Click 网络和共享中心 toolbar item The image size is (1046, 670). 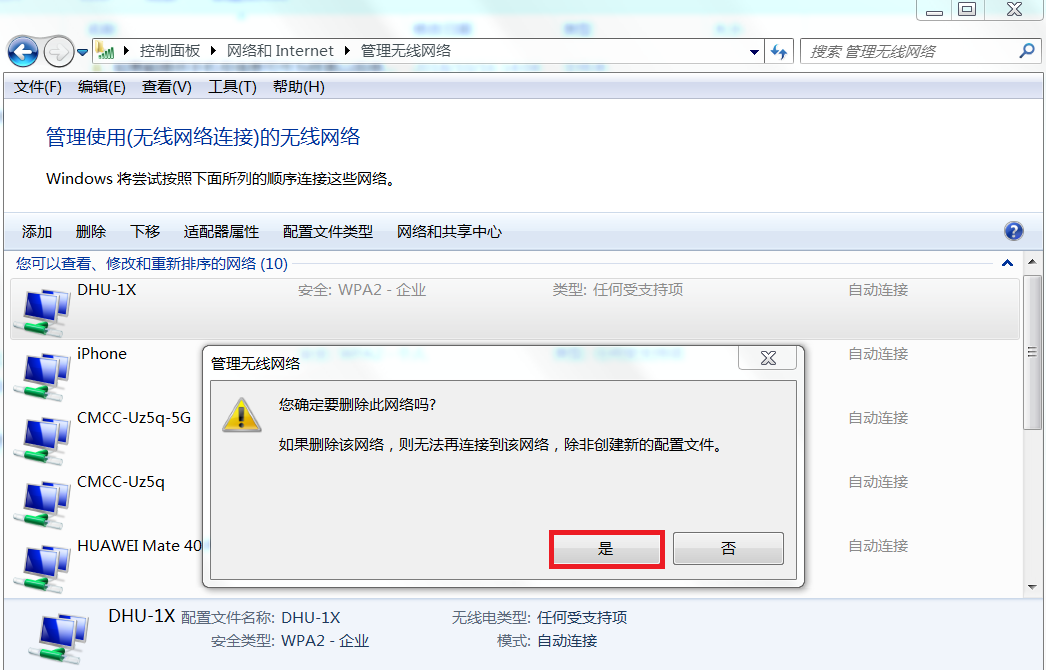click(x=449, y=232)
